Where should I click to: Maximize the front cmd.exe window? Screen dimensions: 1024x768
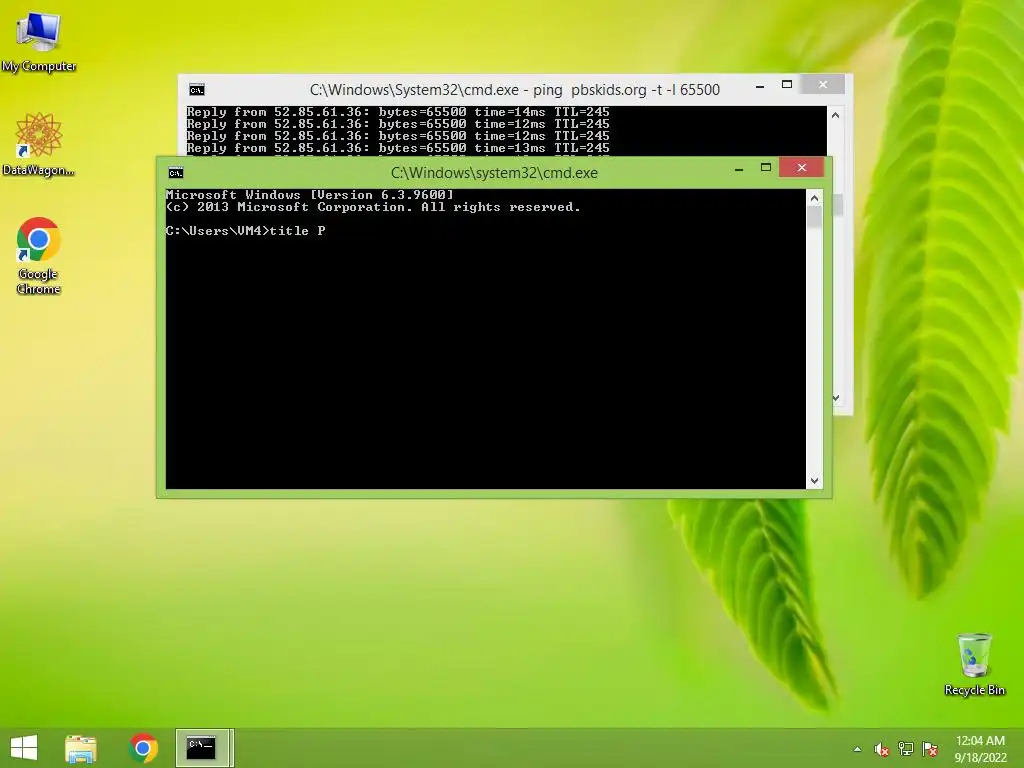click(x=766, y=168)
